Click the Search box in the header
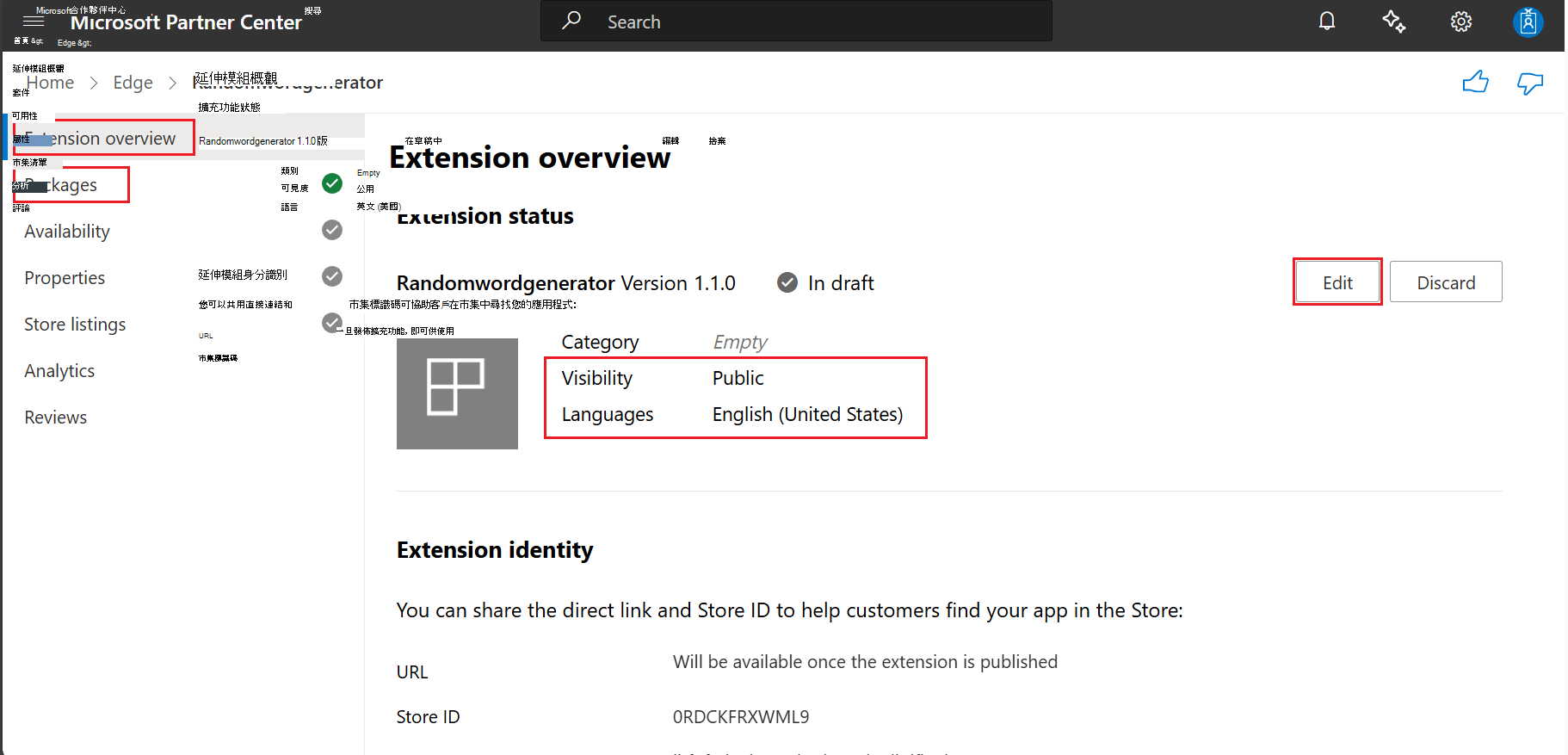Viewport: 1568px width, 755px height. coord(796,22)
